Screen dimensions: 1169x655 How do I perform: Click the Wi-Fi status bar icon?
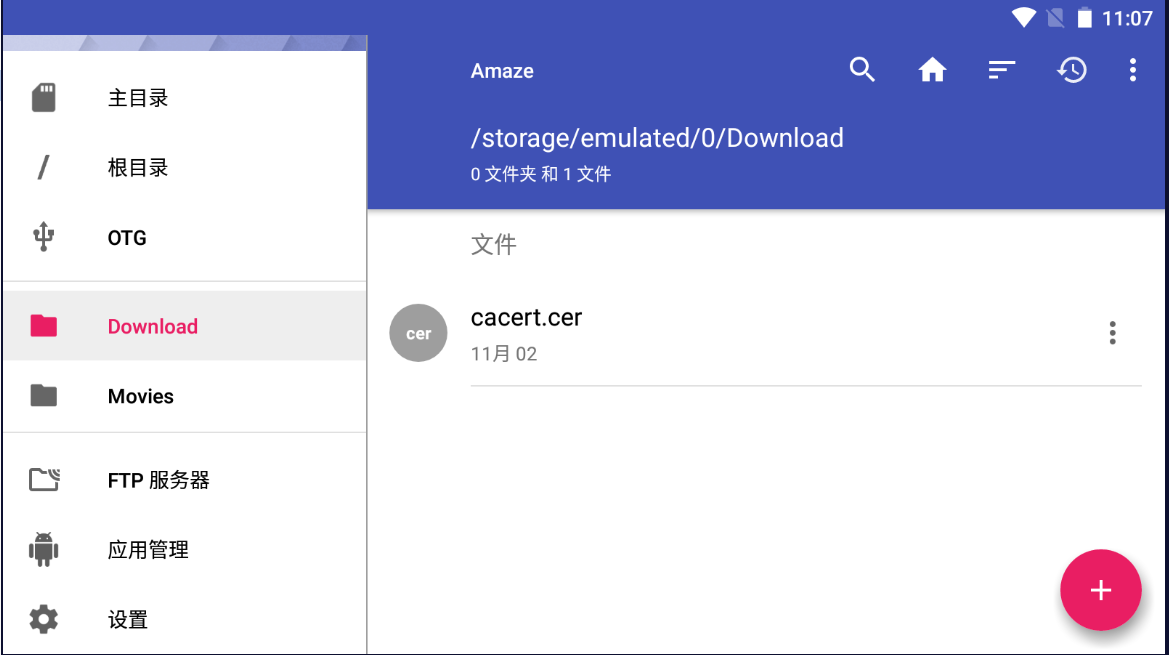tap(1023, 18)
